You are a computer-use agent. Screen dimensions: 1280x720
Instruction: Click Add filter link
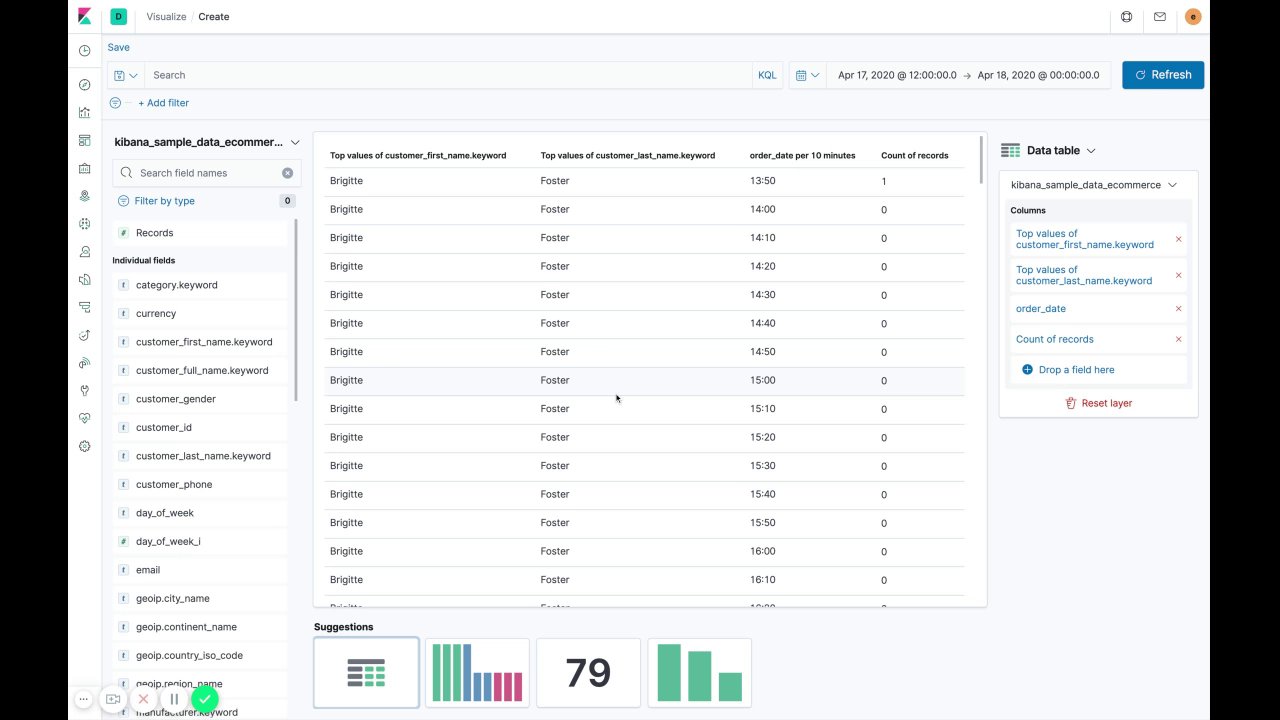pos(163,103)
